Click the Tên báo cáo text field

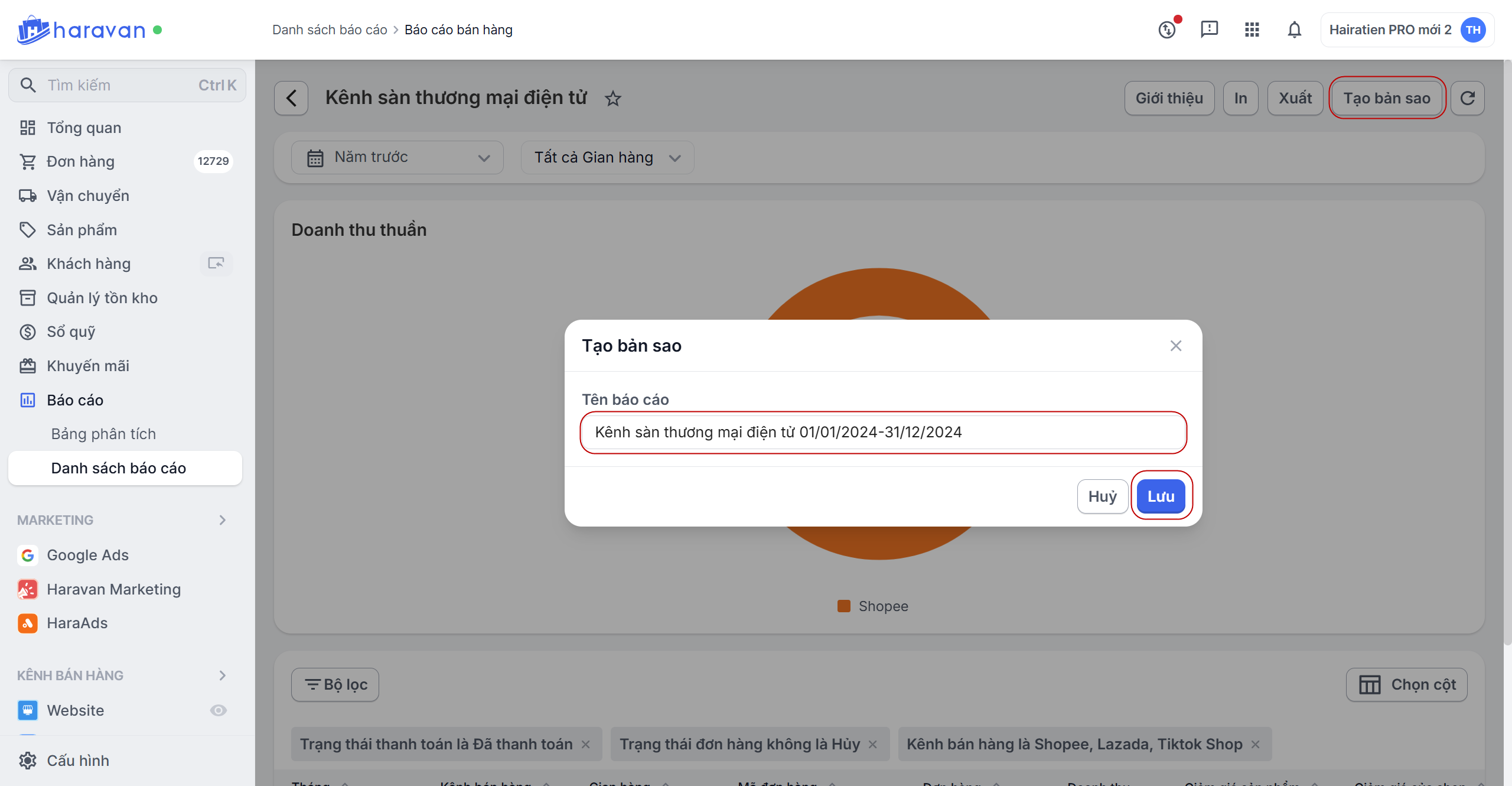click(883, 432)
